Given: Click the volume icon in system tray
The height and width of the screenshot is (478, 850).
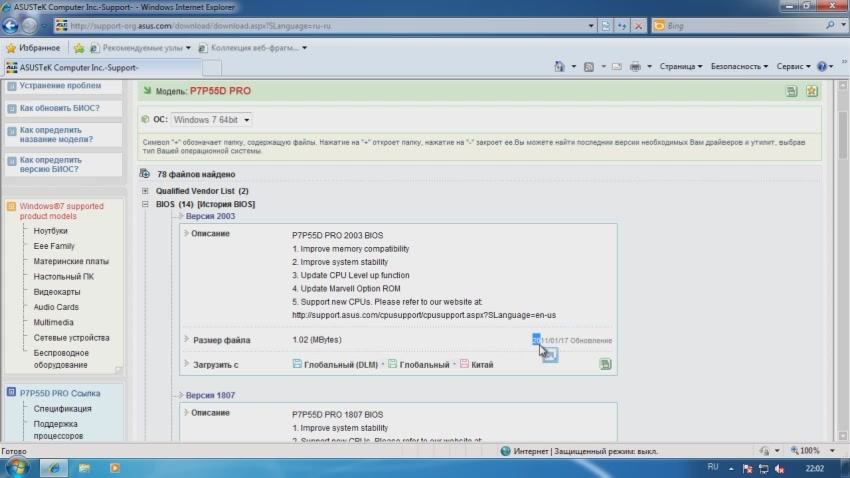Looking at the screenshot, I should pos(780,469).
